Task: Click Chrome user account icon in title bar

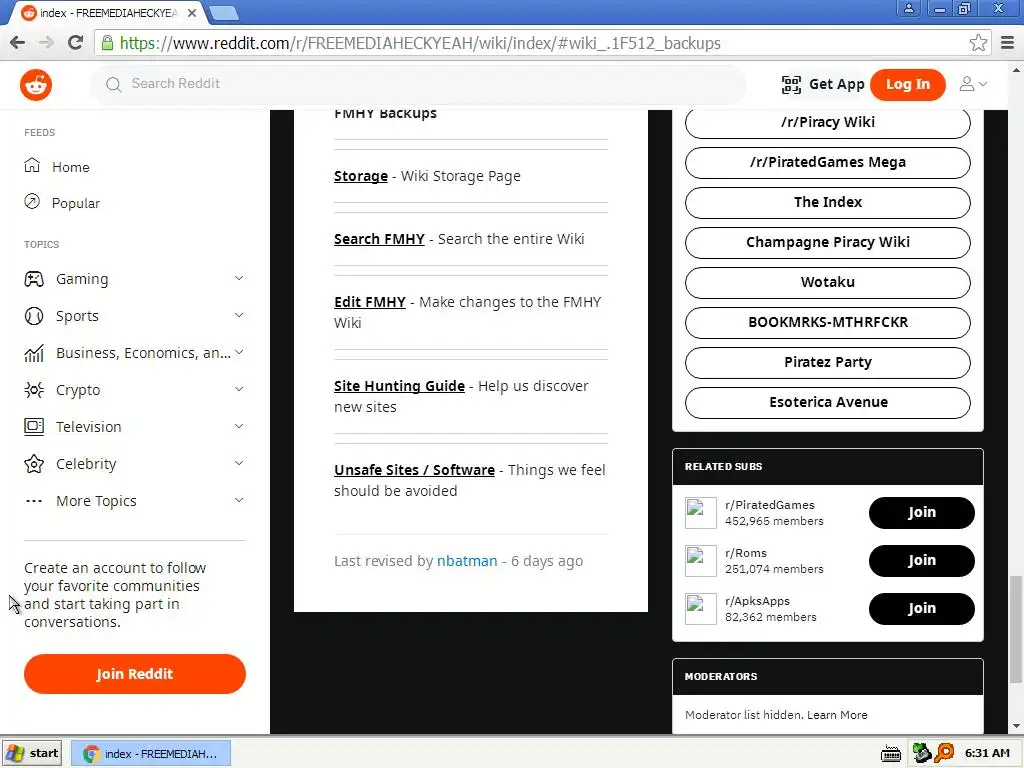Action: coord(908,8)
